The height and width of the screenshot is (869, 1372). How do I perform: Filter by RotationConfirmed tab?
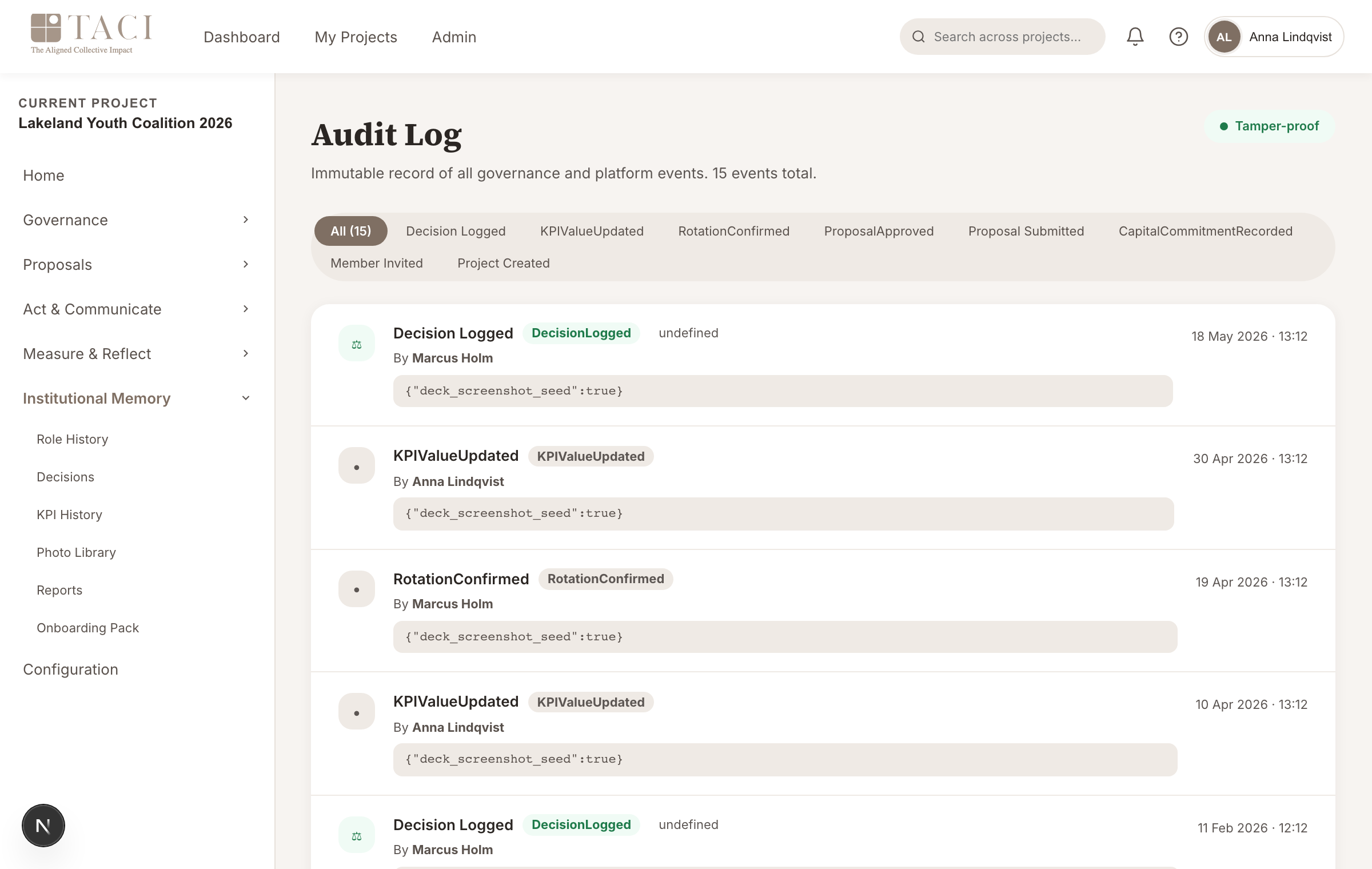[733, 231]
